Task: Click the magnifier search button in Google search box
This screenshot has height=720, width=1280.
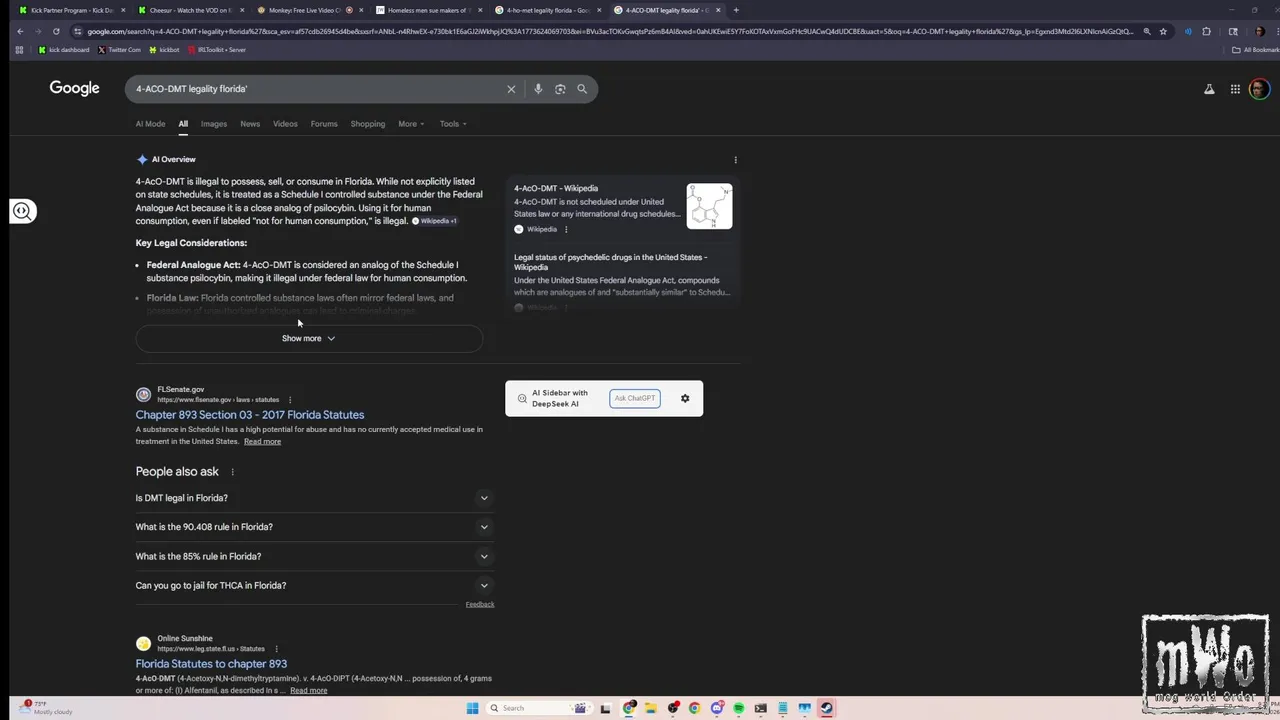Action: coord(582,89)
